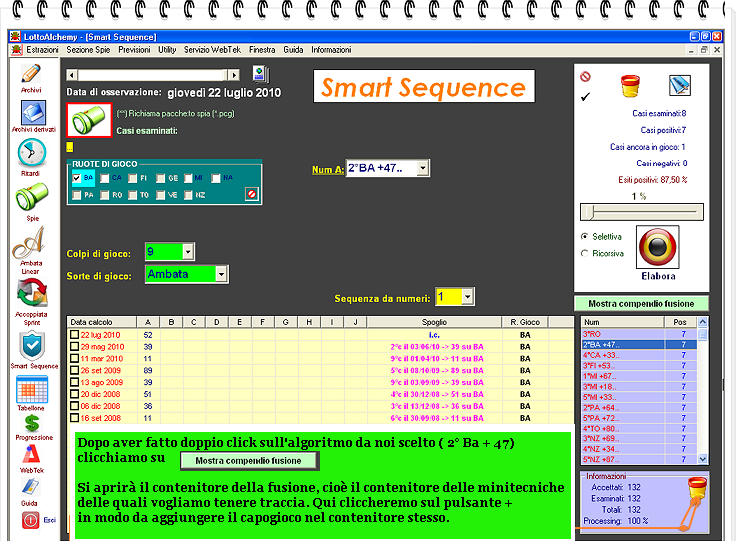Click the document icon beside date scrollbar
736x541 pixels.
coord(261,74)
